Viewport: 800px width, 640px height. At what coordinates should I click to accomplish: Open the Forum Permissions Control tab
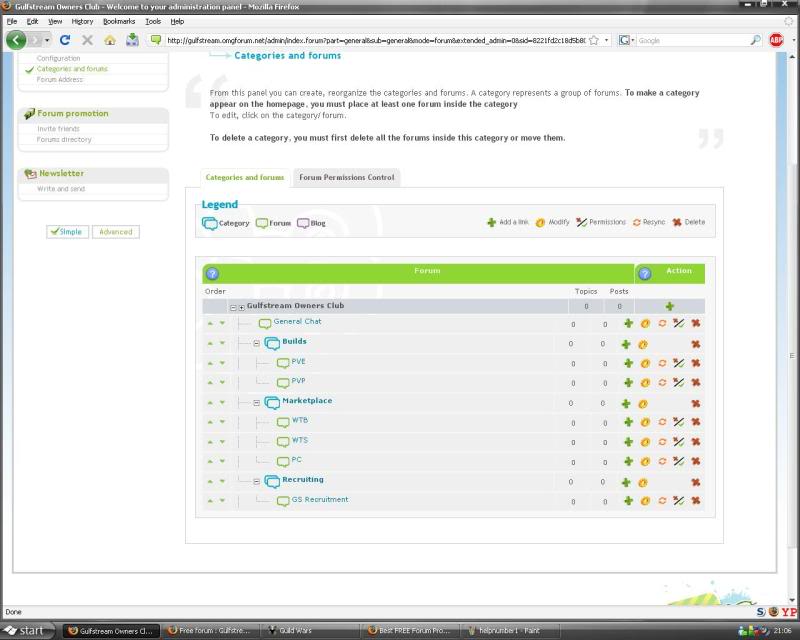click(346, 177)
